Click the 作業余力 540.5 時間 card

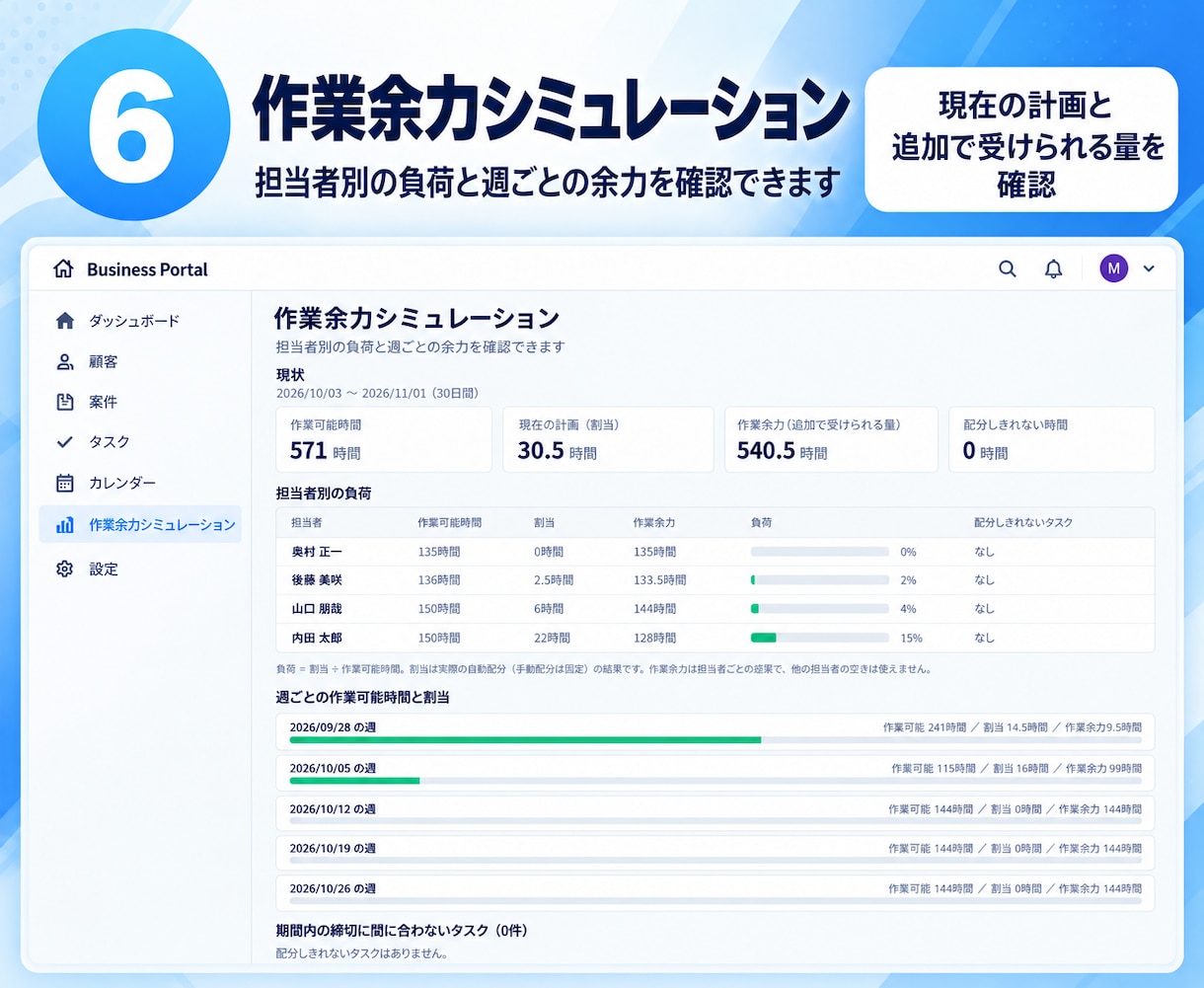831,439
